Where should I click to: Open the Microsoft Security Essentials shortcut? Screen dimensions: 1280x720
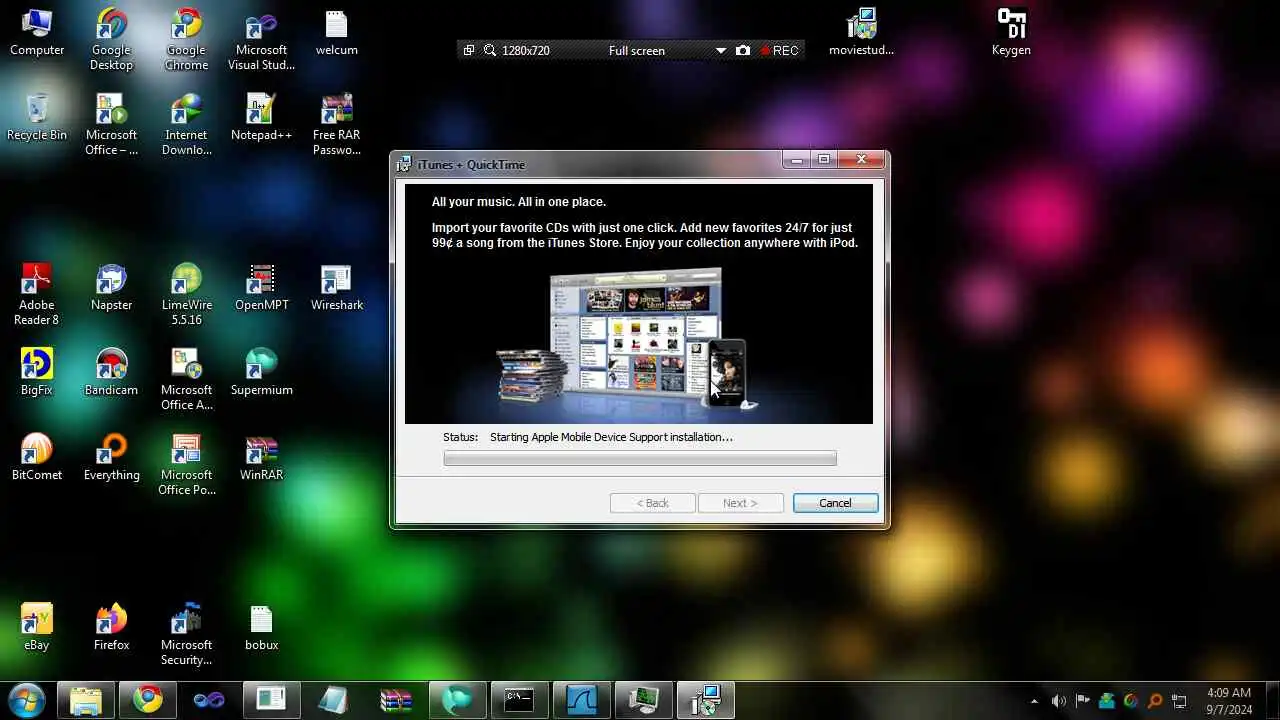[186, 635]
